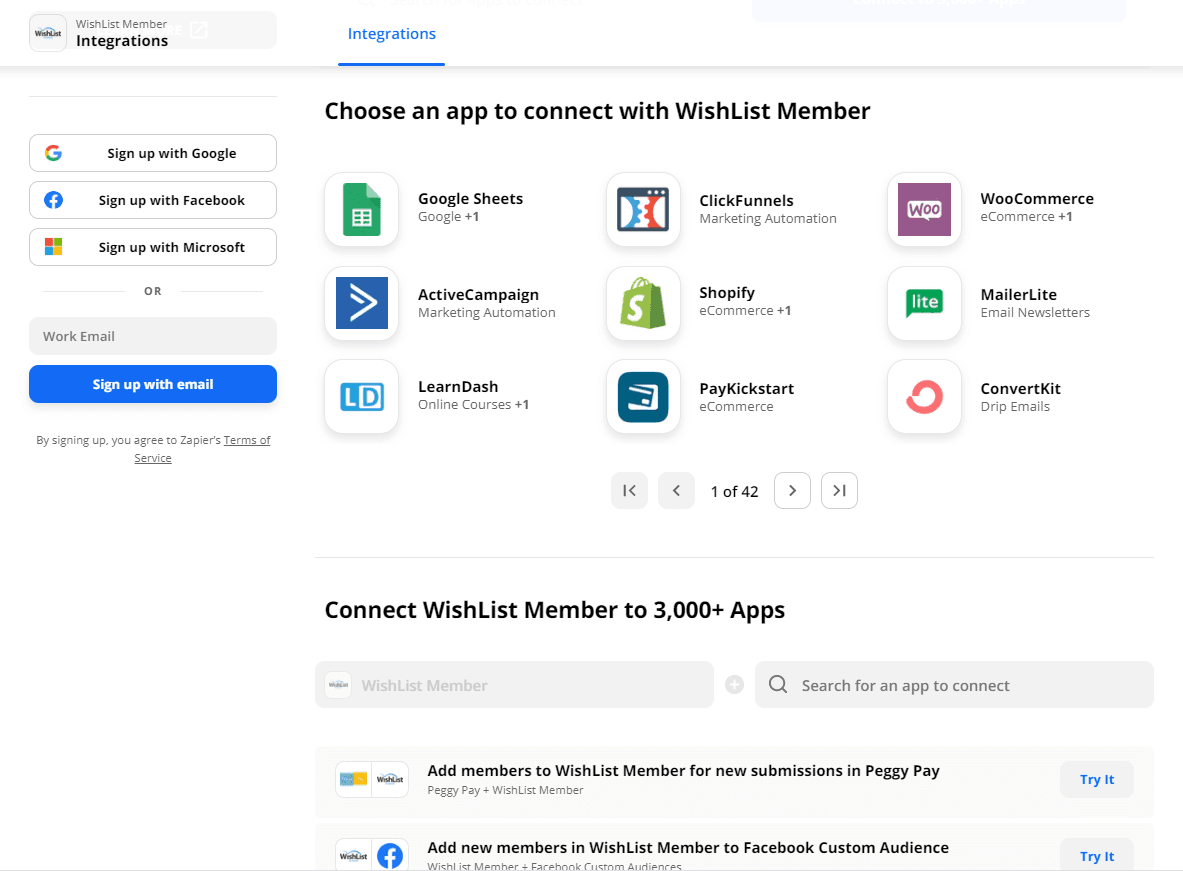1183x871 pixels.
Task: Open the PayKickstart name link
Action: click(x=746, y=389)
